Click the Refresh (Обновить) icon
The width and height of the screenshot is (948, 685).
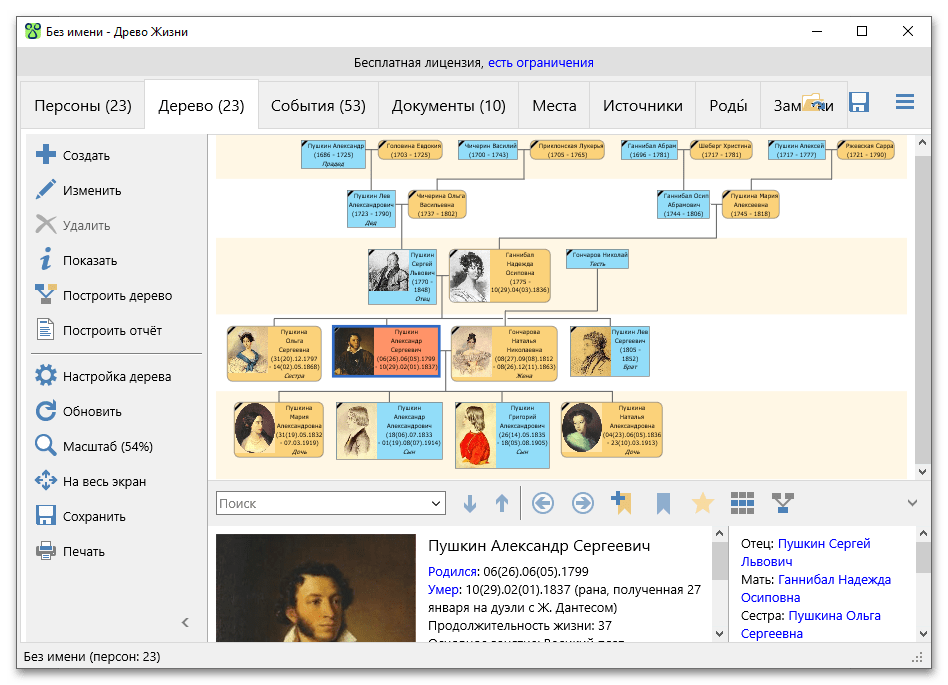[x=46, y=411]
